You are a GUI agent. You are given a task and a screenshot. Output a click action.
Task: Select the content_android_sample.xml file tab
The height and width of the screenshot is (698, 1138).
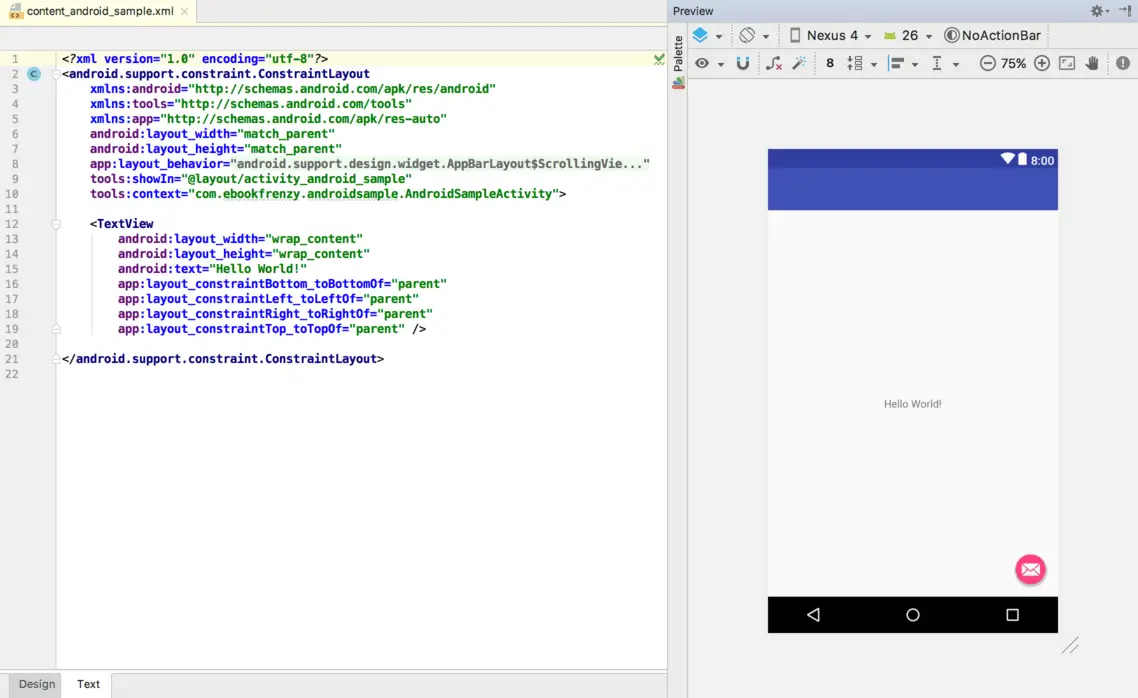point(99,12)
